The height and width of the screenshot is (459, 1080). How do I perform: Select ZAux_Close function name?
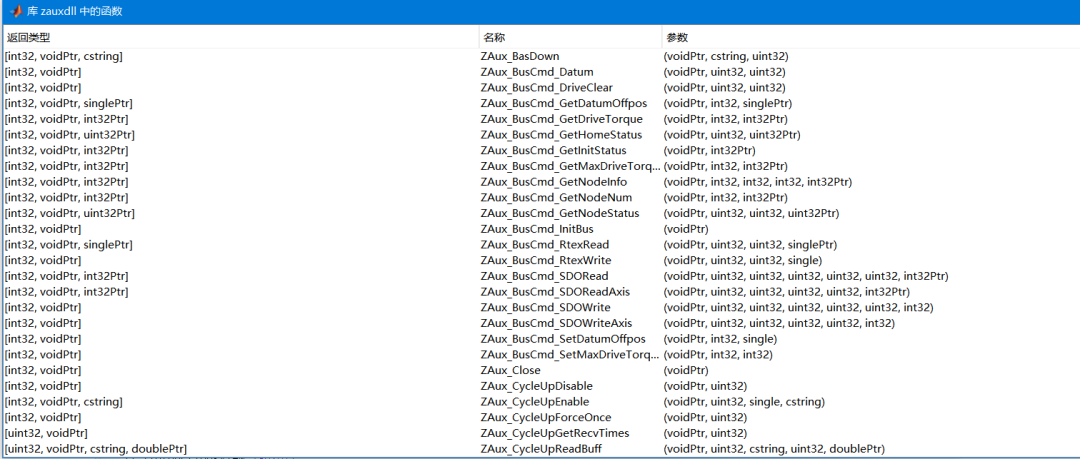point(510,370)
